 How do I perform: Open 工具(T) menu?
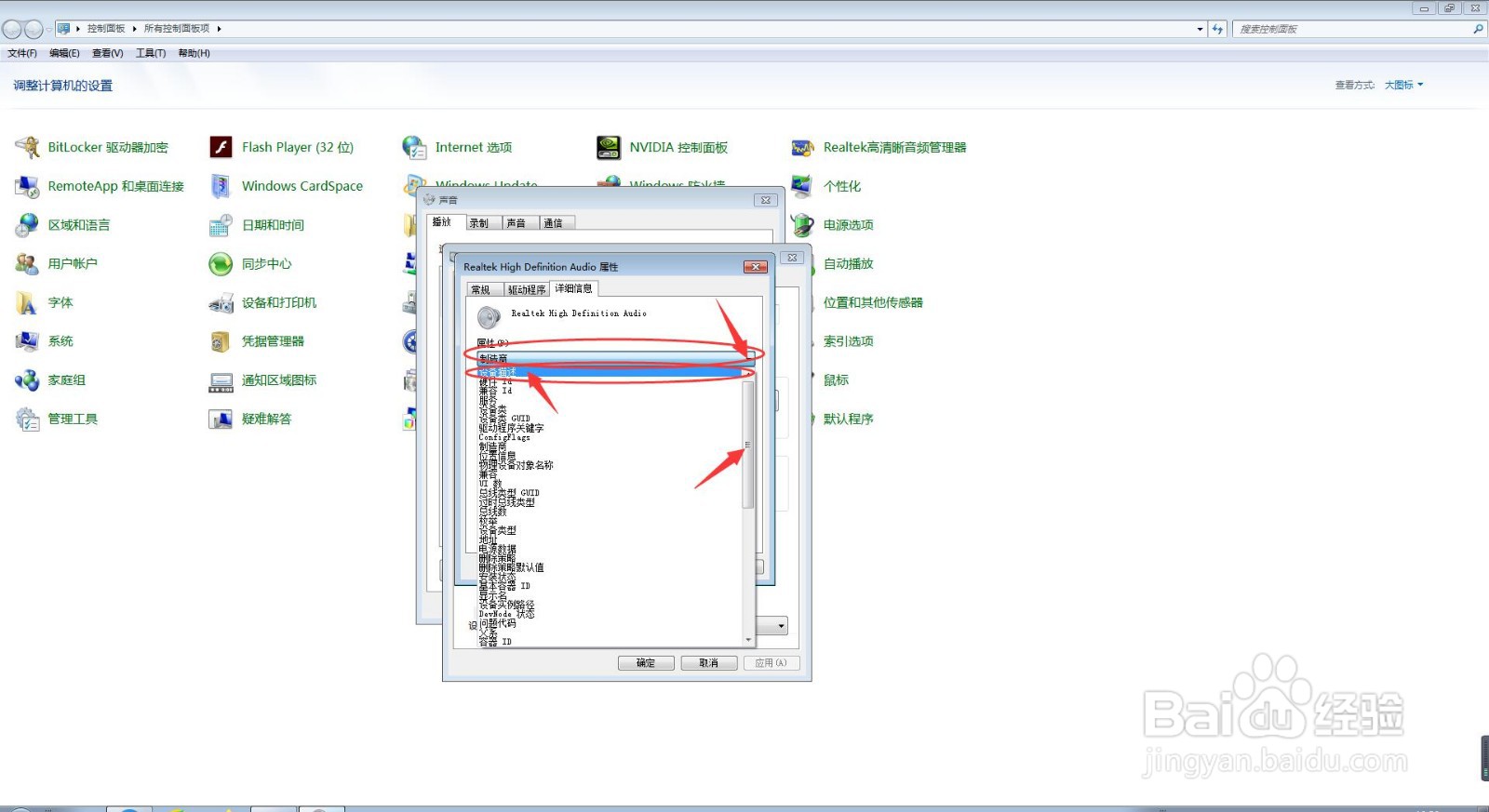click(x=151, y=53)
